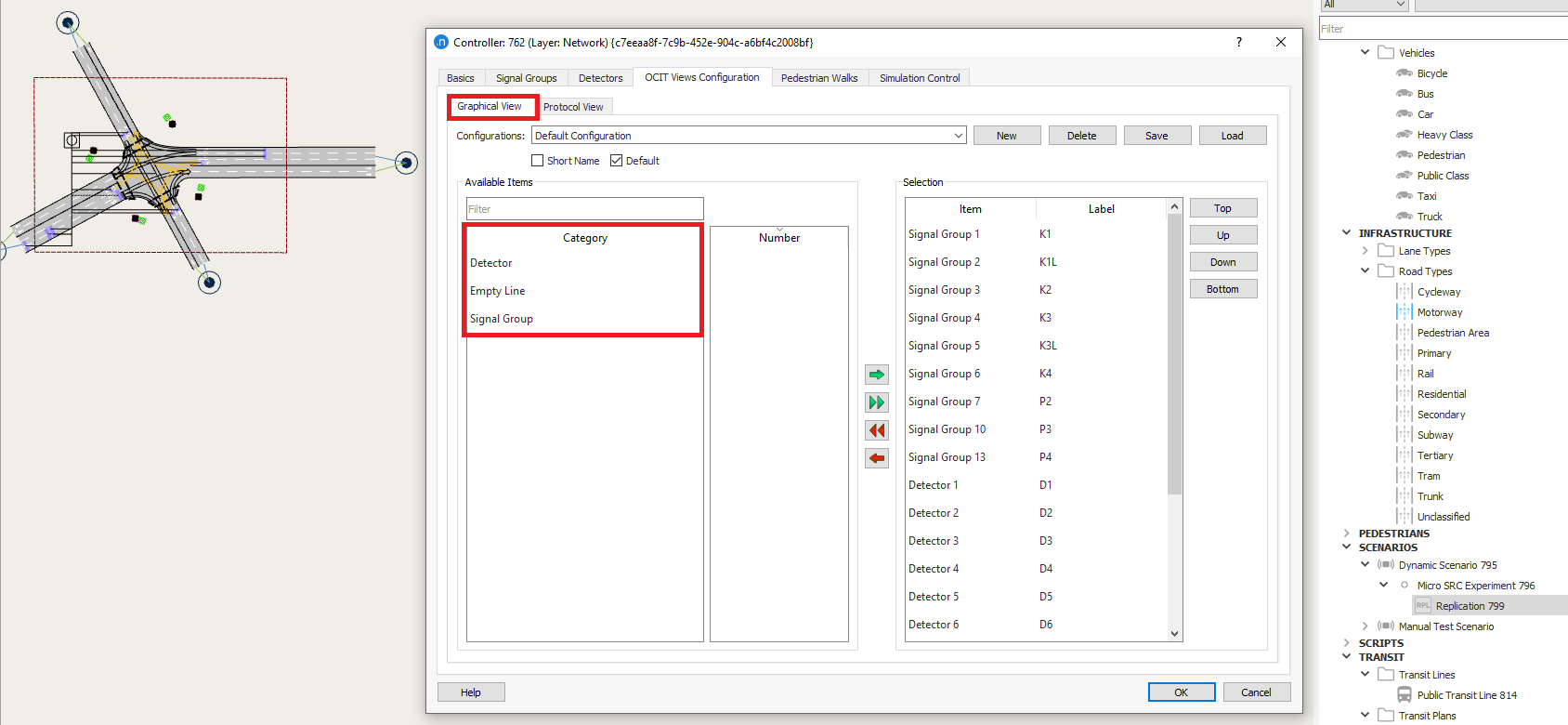1568x725 pixels.
Task: Click the Available Items filter field
Action: point(584,209)
